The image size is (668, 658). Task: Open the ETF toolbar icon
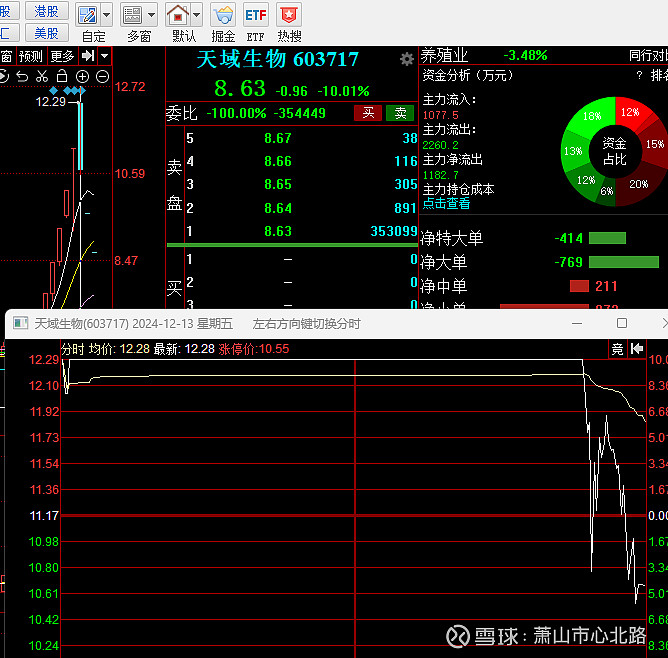pyautogui.click(x=256, y=16)
